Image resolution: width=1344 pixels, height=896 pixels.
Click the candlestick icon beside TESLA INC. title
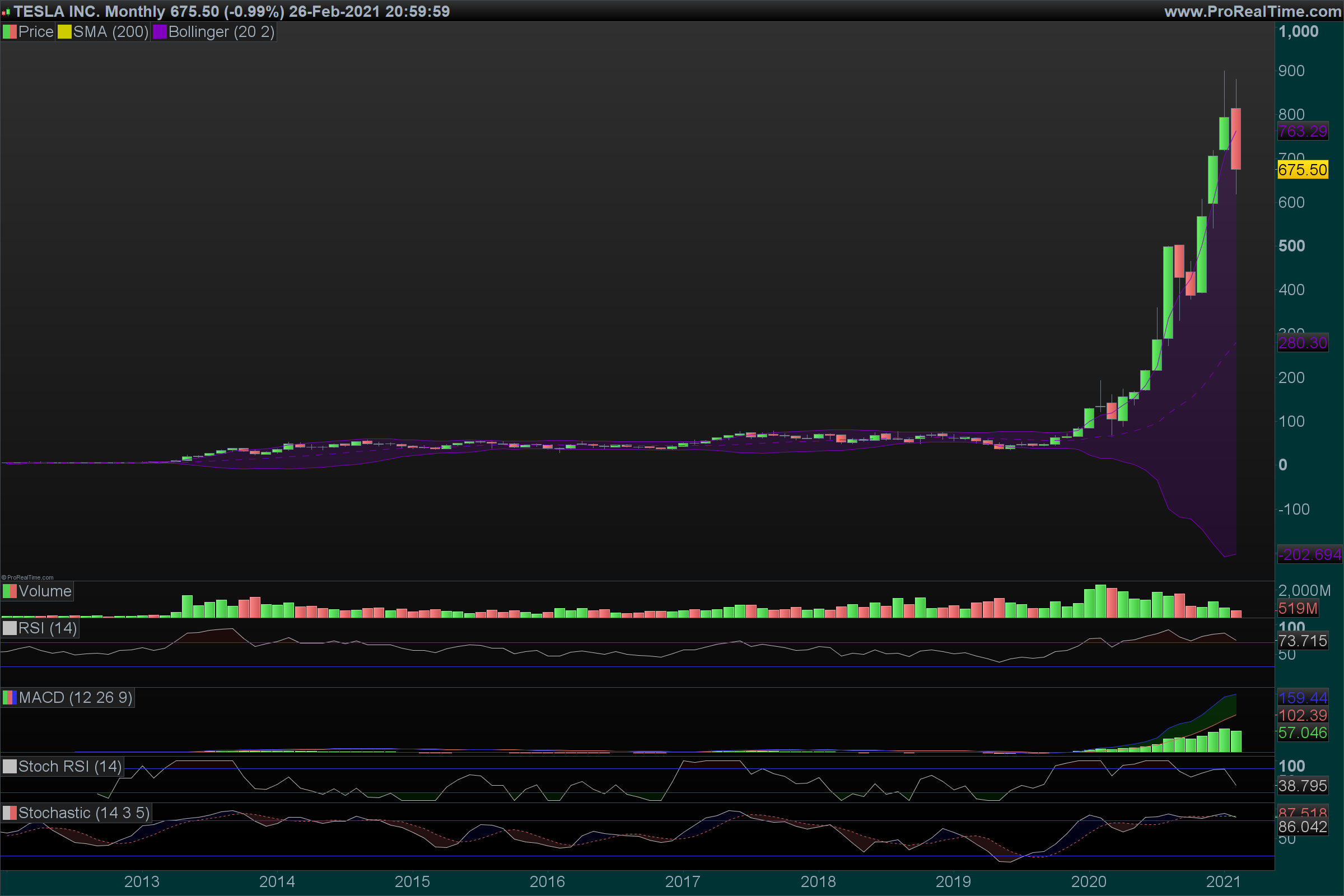[6, 12]
